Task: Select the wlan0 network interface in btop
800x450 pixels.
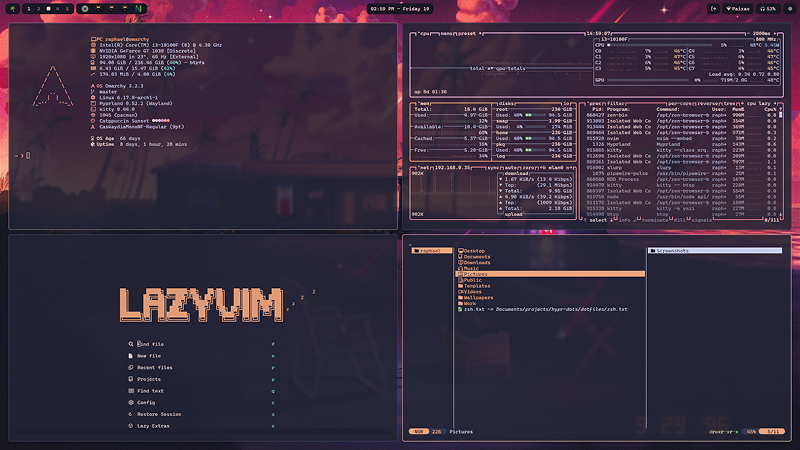Action: click(x=556, y=167)
